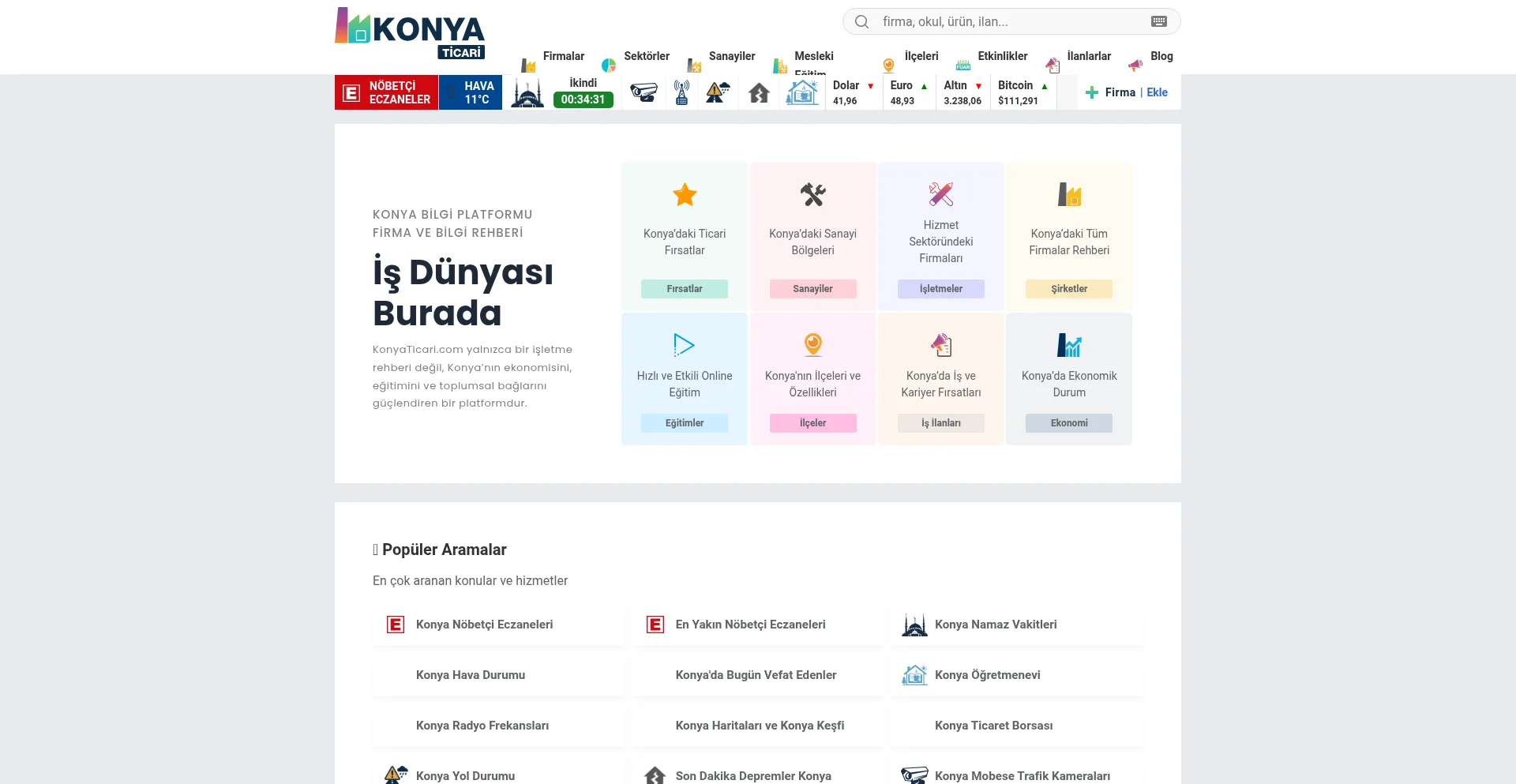The image size is (1516, 784).
Task: Select the İş İlanları card button
Action: (x=940, y=423)
